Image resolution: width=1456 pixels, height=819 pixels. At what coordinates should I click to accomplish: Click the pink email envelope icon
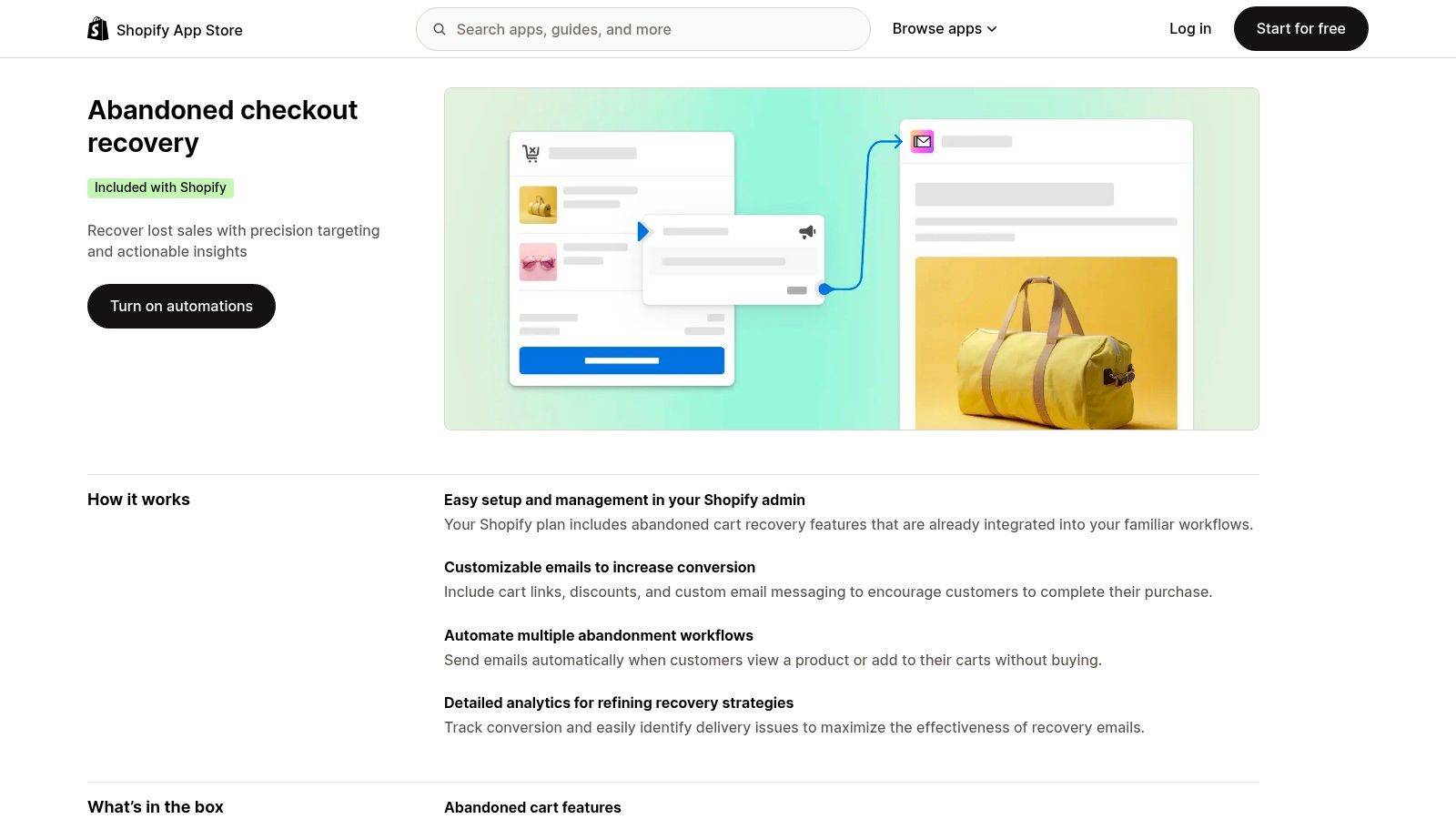tap(923, 141)
